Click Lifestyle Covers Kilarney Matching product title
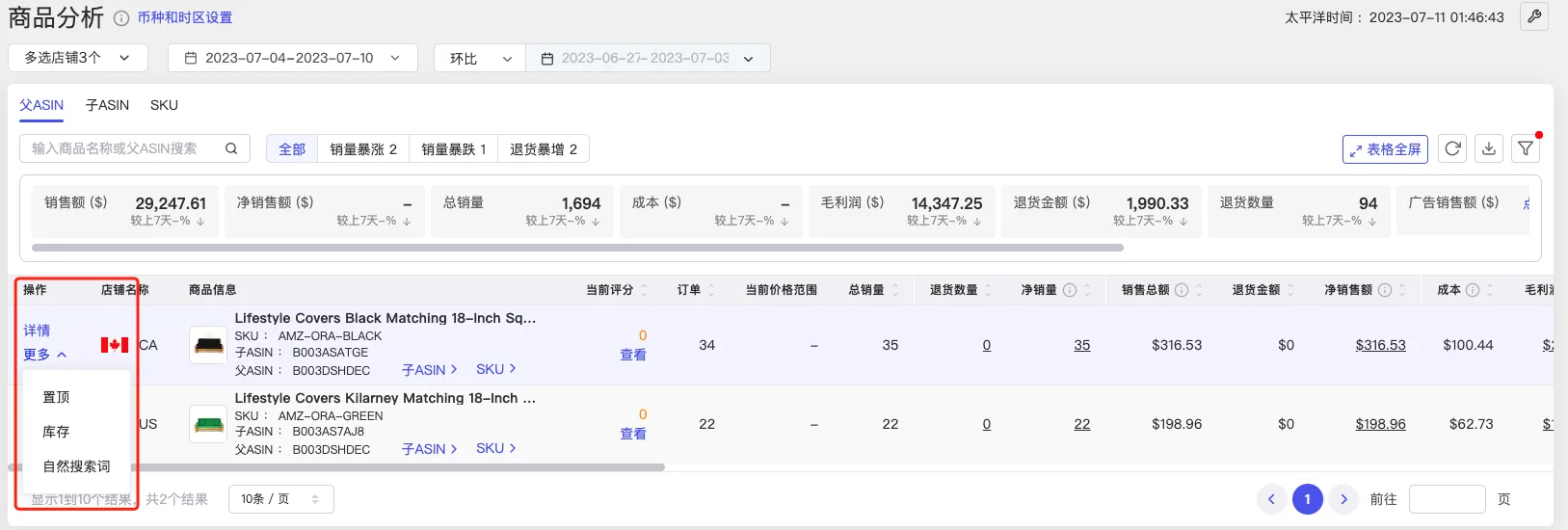The height and width of the screenshot is (530, 1568). tap(385, 398)
